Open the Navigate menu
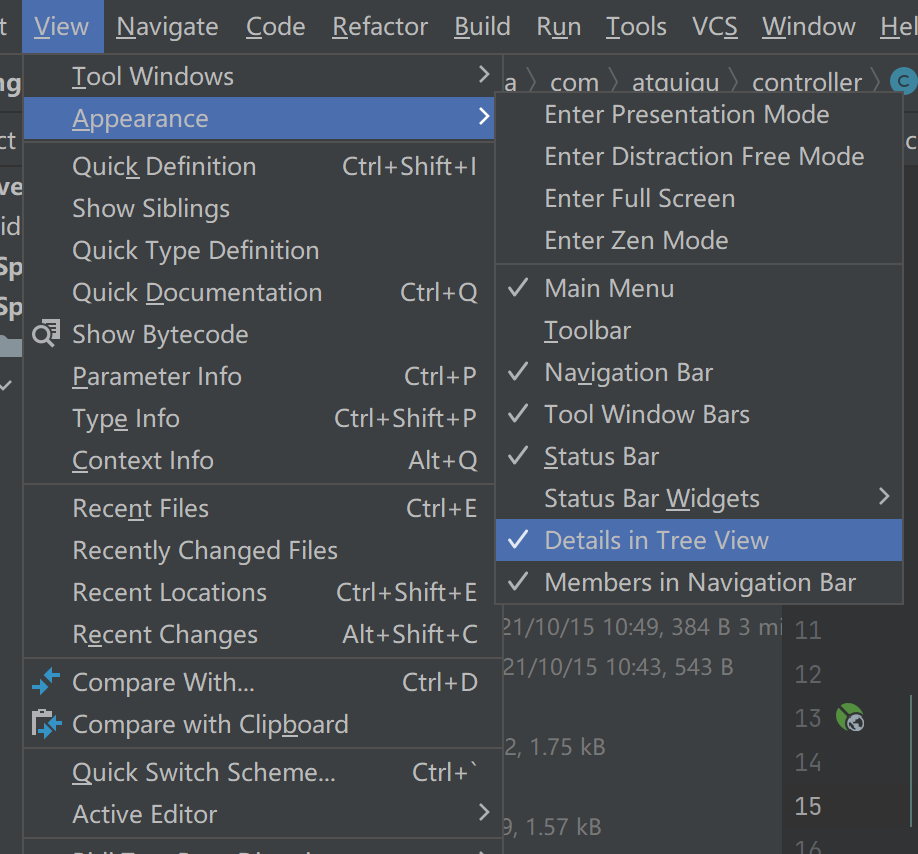 tap(167, 27)
